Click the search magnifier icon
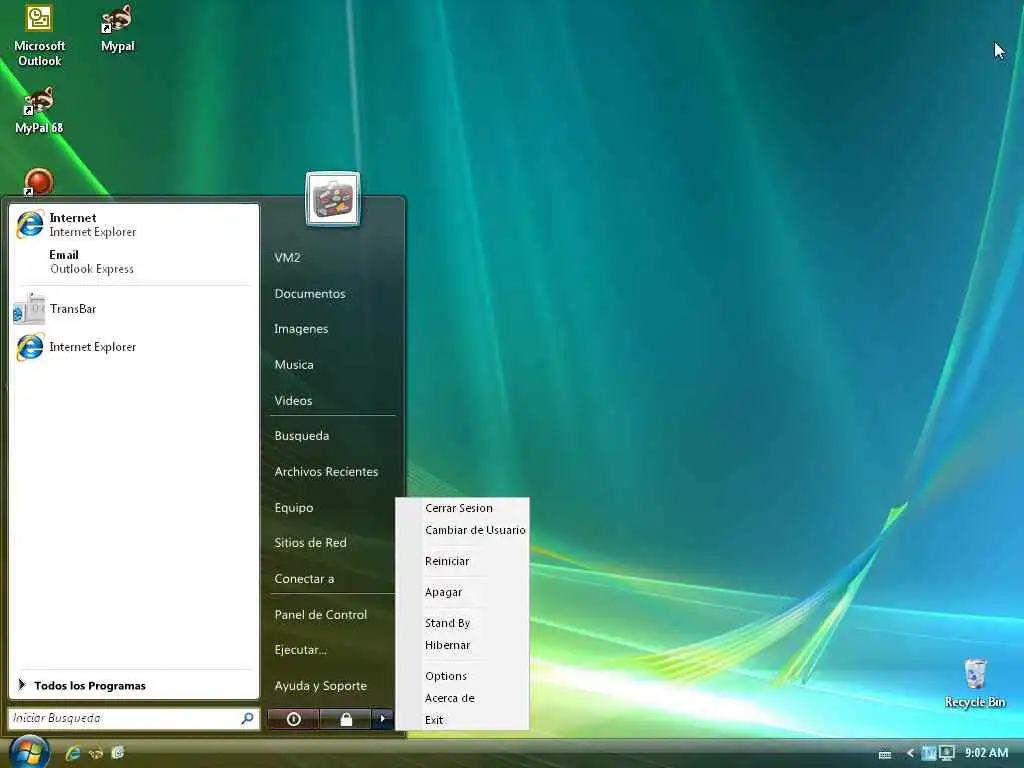Screen dimensions: 1024x768 click(248, 718)
